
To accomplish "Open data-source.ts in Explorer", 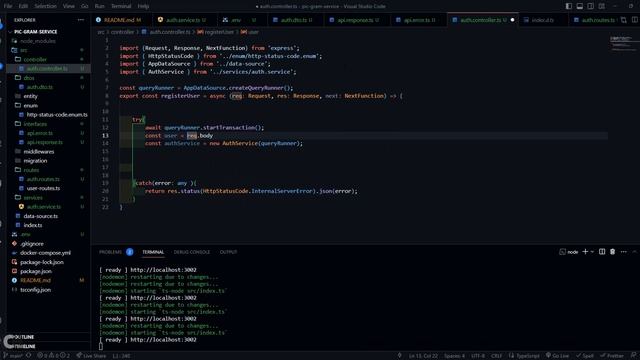I will pyautogui.click(x=48, y=216).
